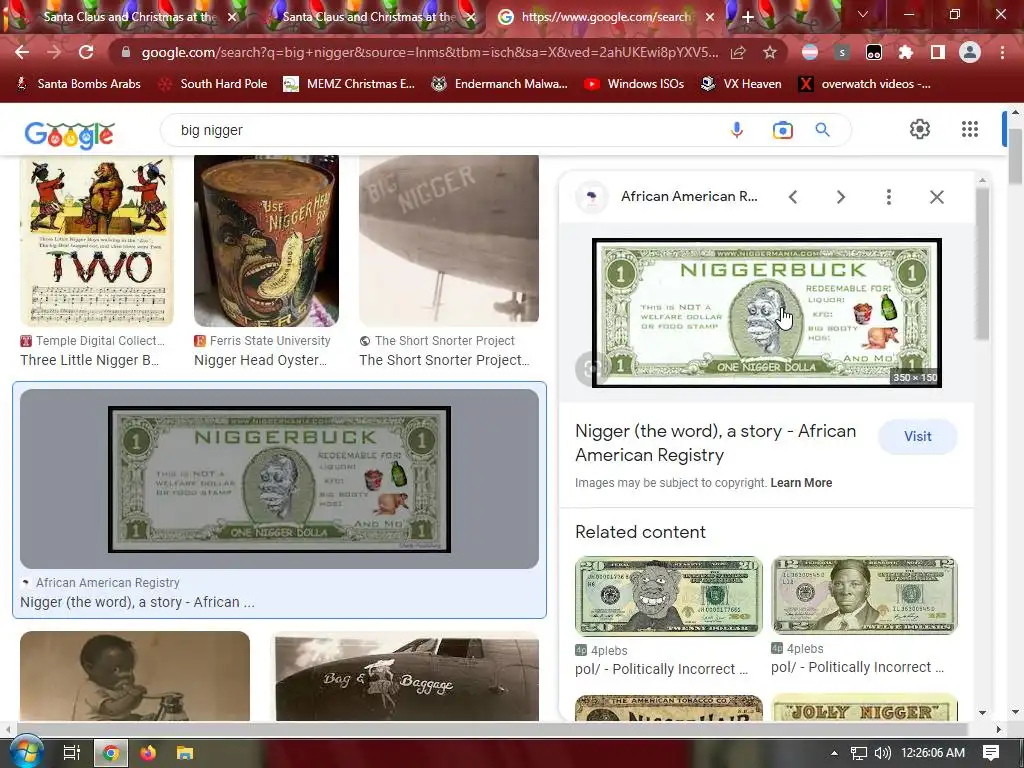Screen dimensions: 1024x768
Task: Open the gray S extension icon
Action: pyautogui.click(x=842, y=52)
